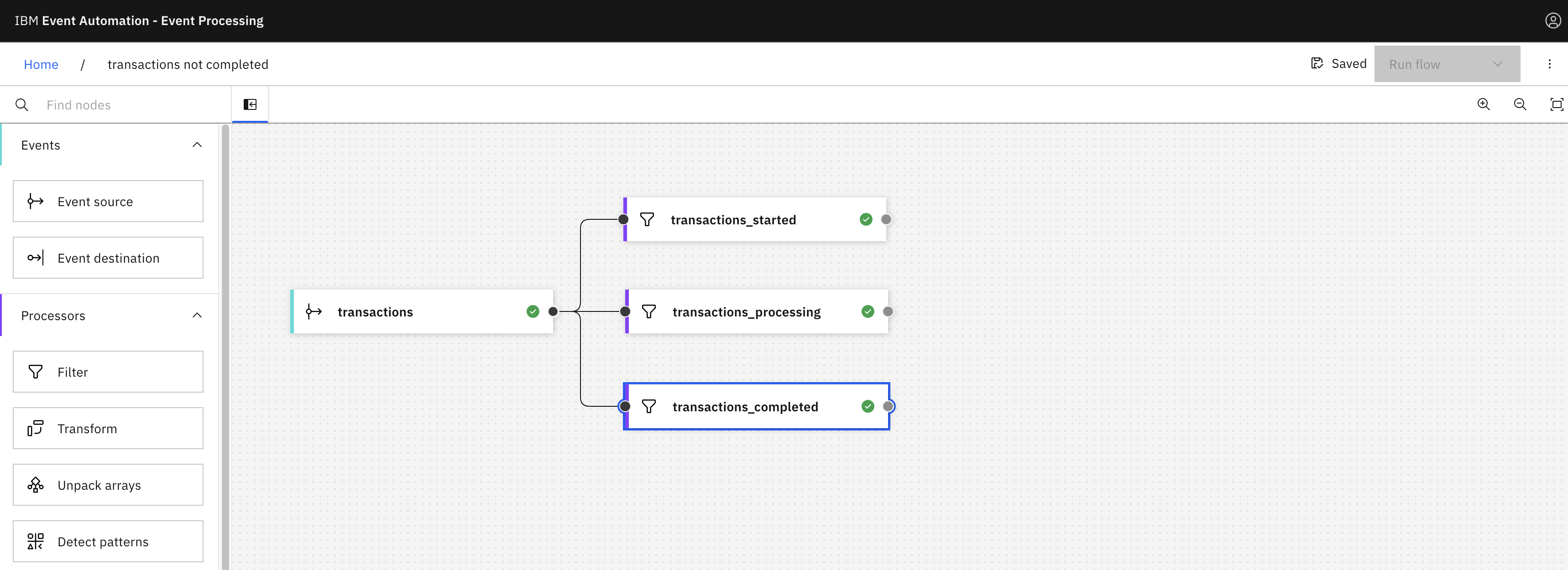Click the transactions node output port
1568x570 pixels.
pos(553,311)
